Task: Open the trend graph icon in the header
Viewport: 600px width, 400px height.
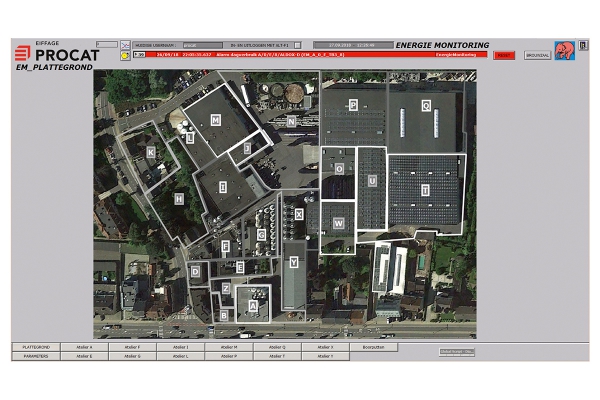Action: coord(125,45)
